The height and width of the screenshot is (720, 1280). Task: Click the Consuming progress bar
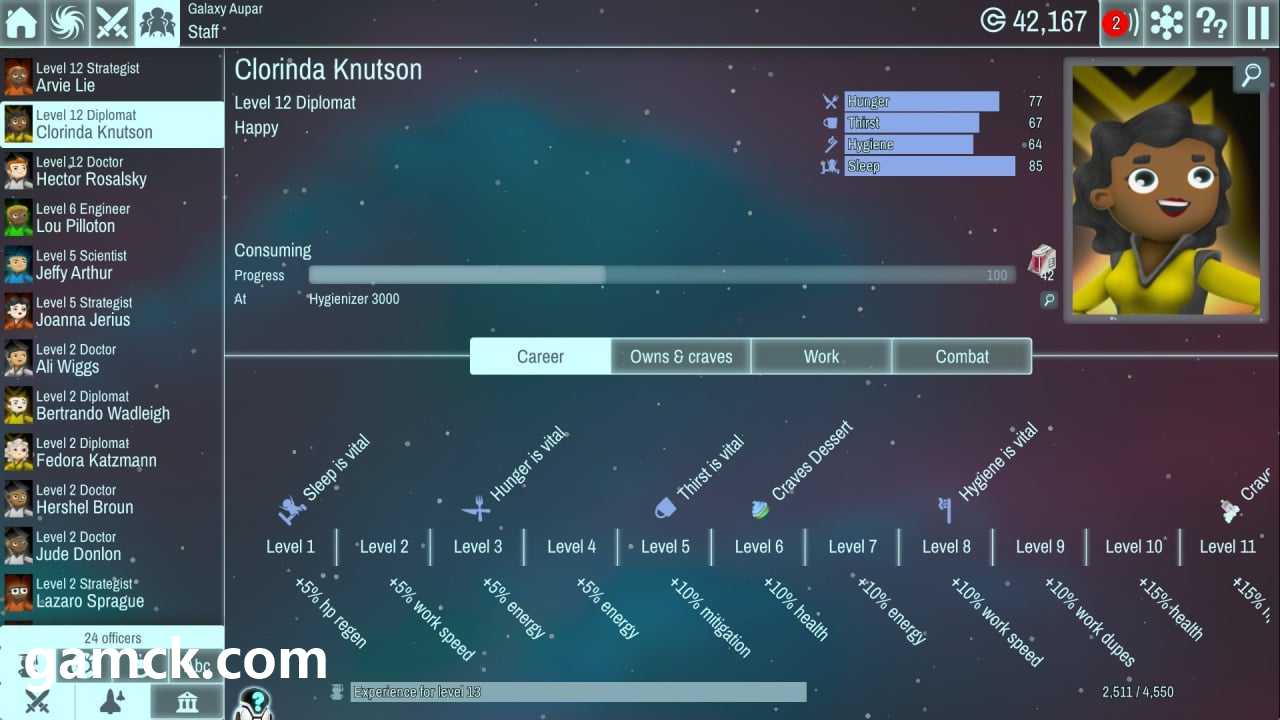[x=660, y=275]
